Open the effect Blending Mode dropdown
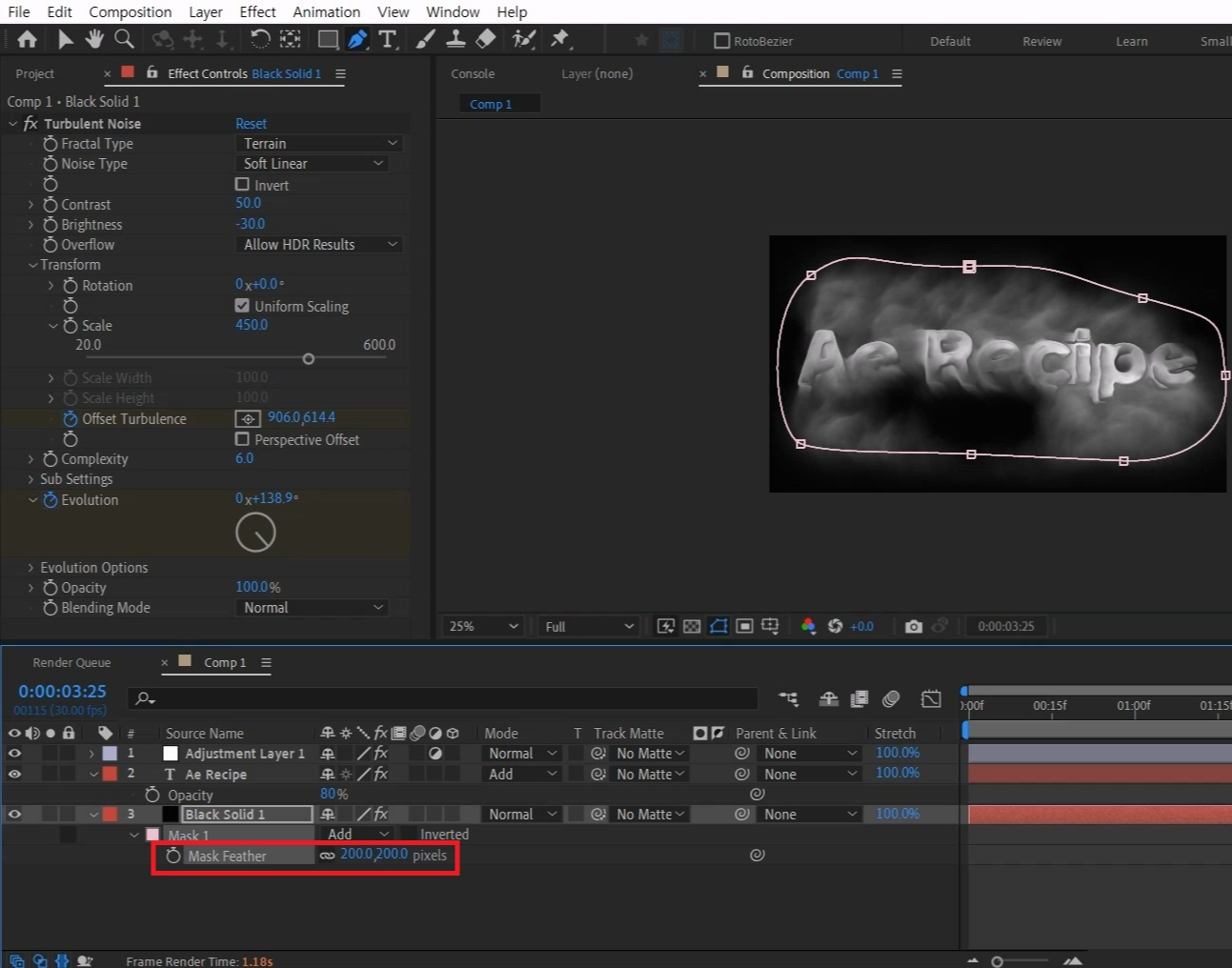 click(313, 607)
